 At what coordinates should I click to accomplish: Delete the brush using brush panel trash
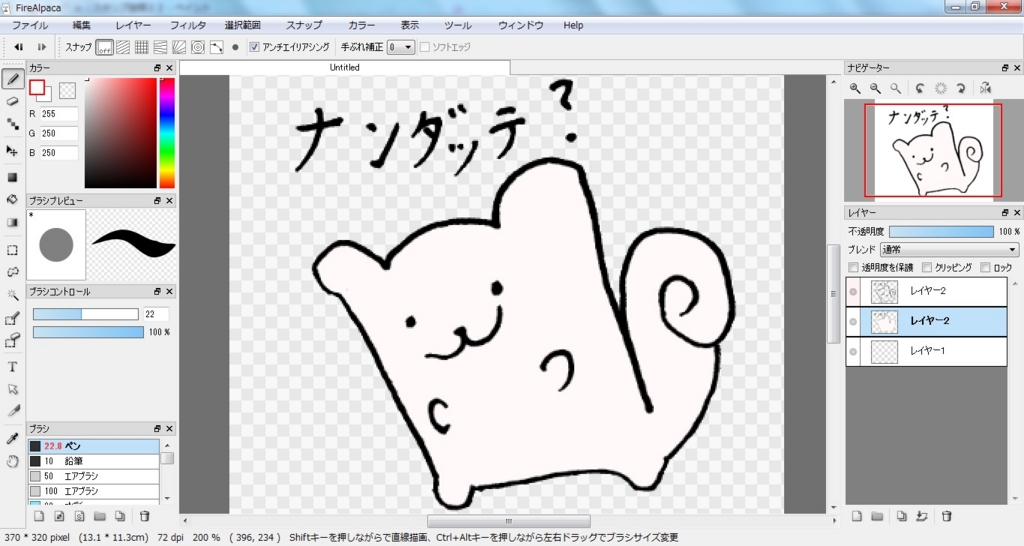point(145,516)
